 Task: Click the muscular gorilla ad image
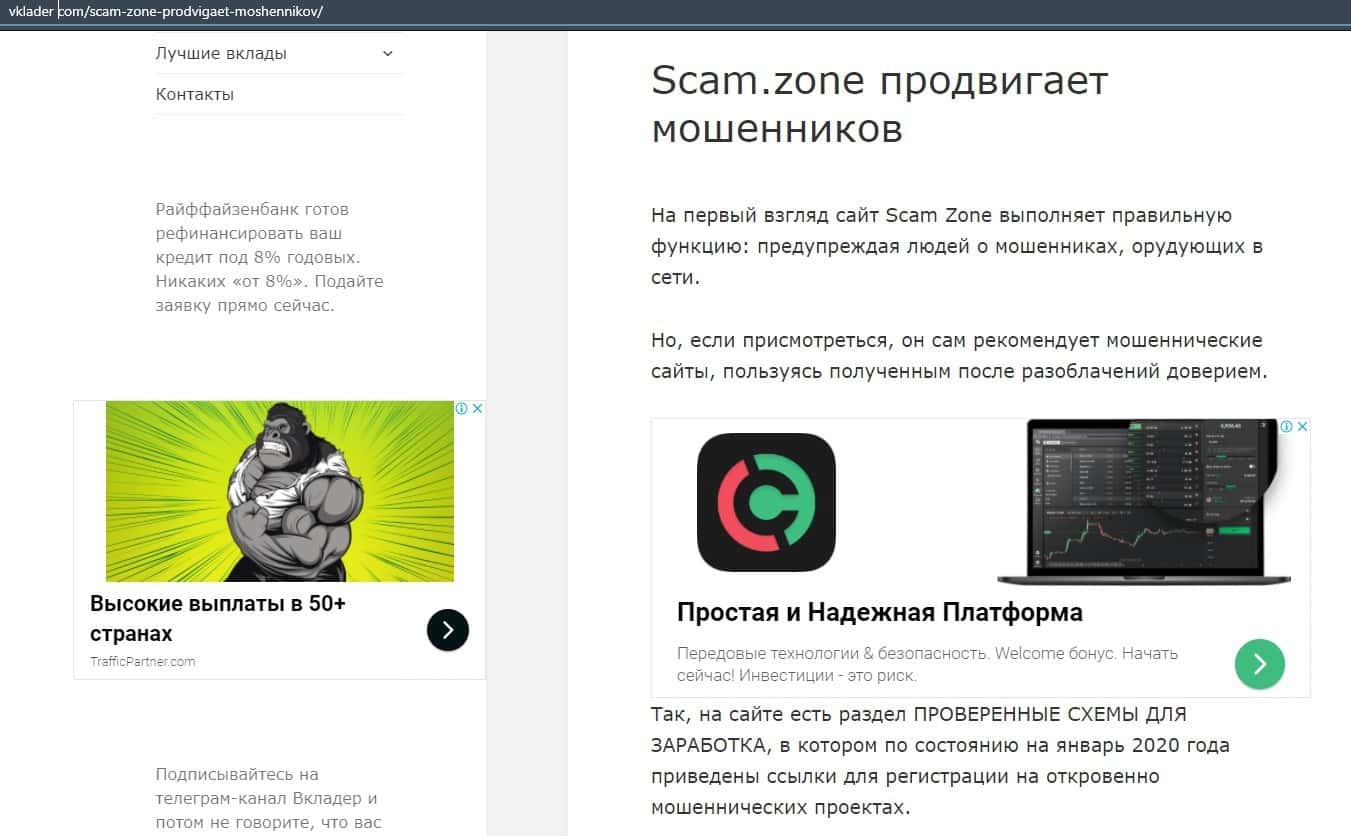click(x=280, y=491)
